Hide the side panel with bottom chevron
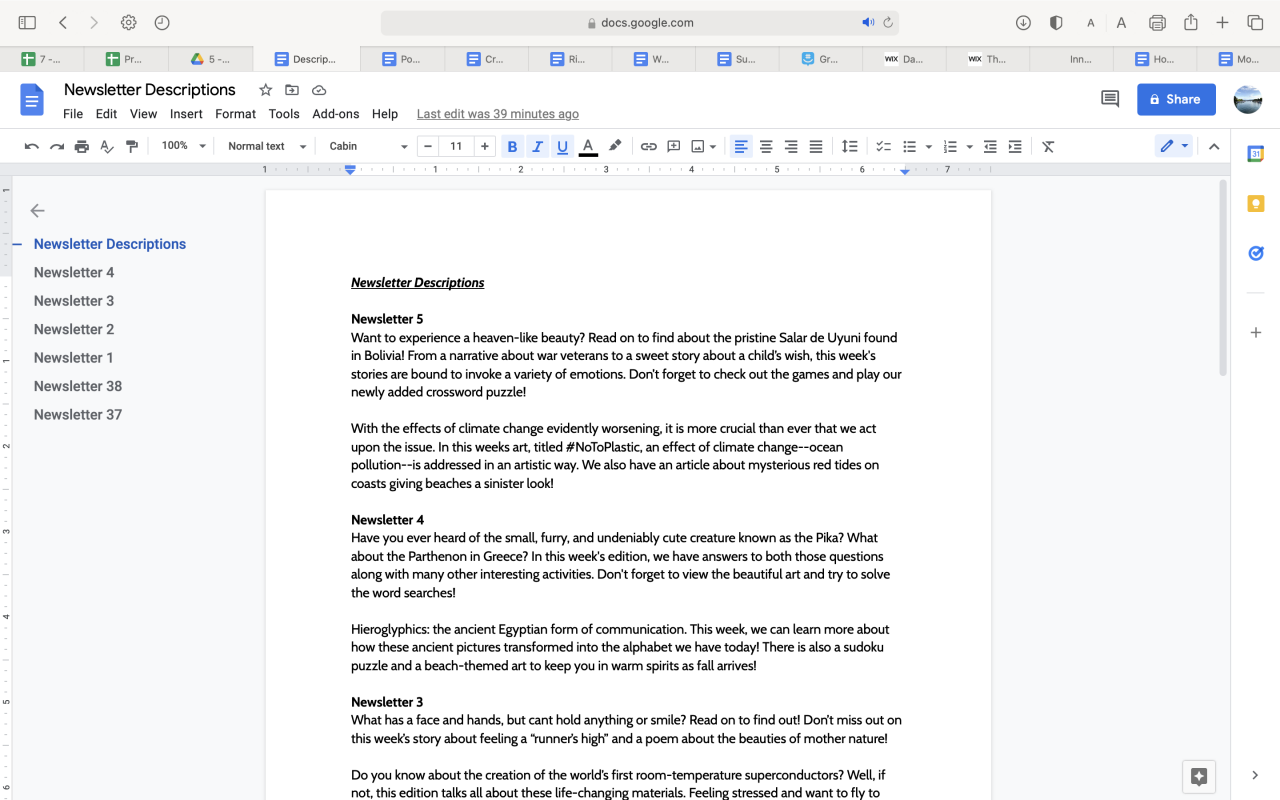Image resolution: width=1280 pixels, height=800 pixels. 1256,775
